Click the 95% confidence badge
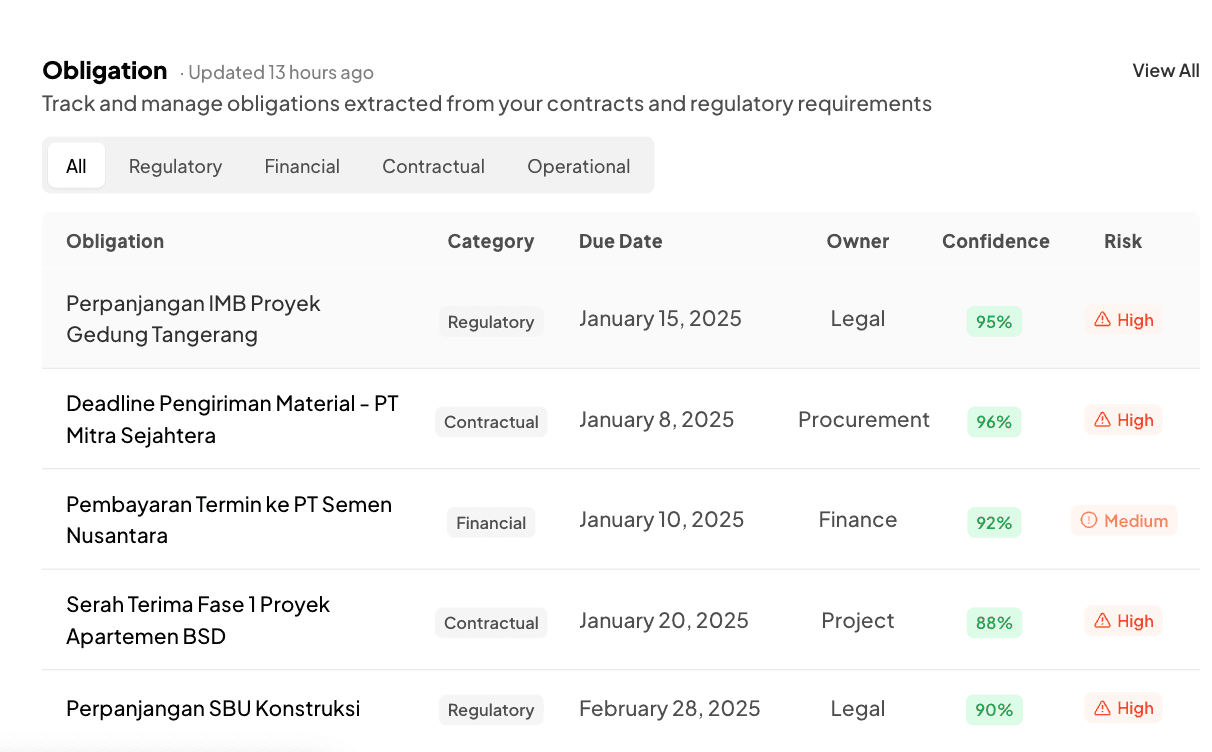The height and width of the screenshot is (752, 1212). [x=994, y=321]
